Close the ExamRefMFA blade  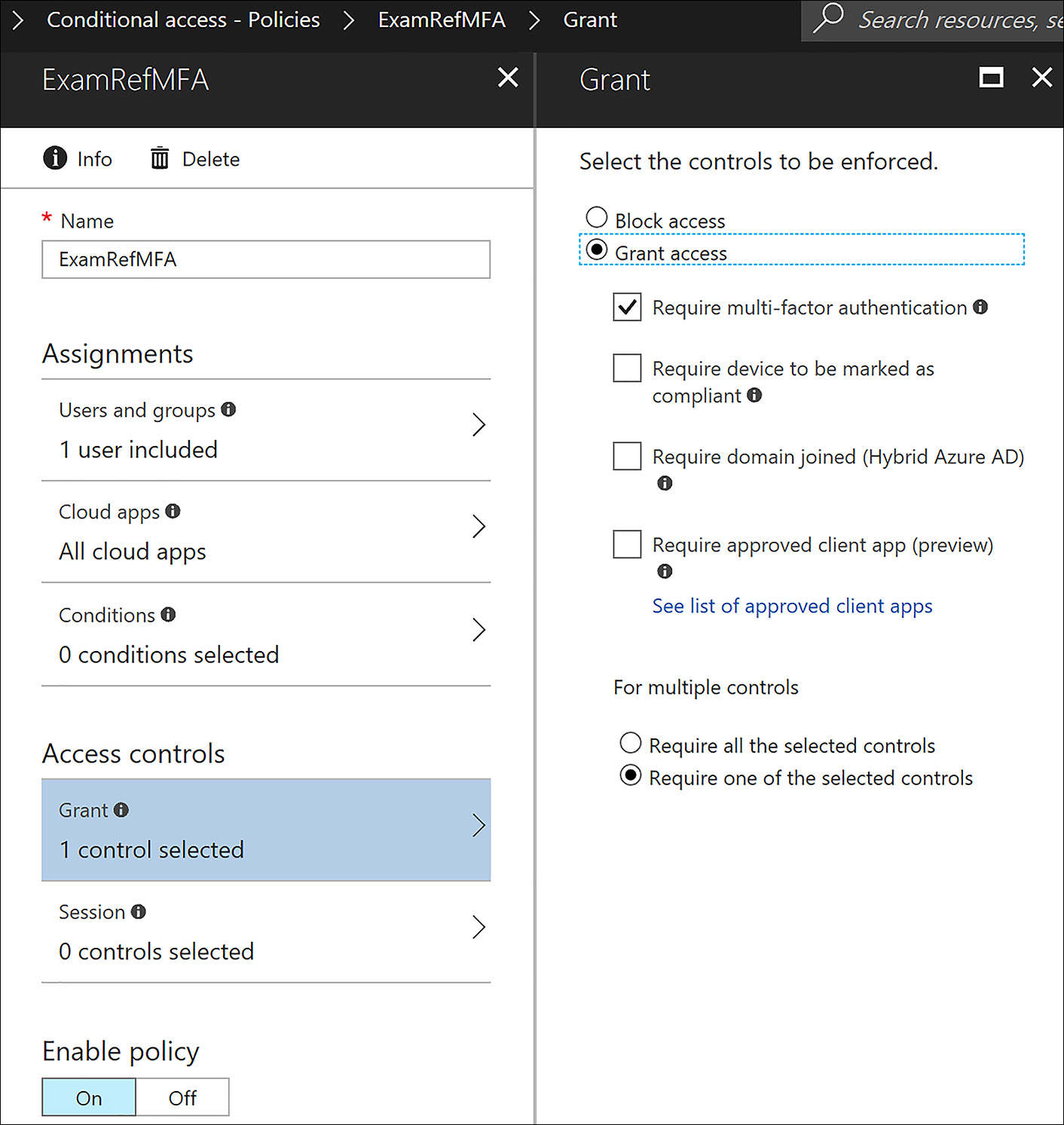pyautogui.click(x=508, y=77)
